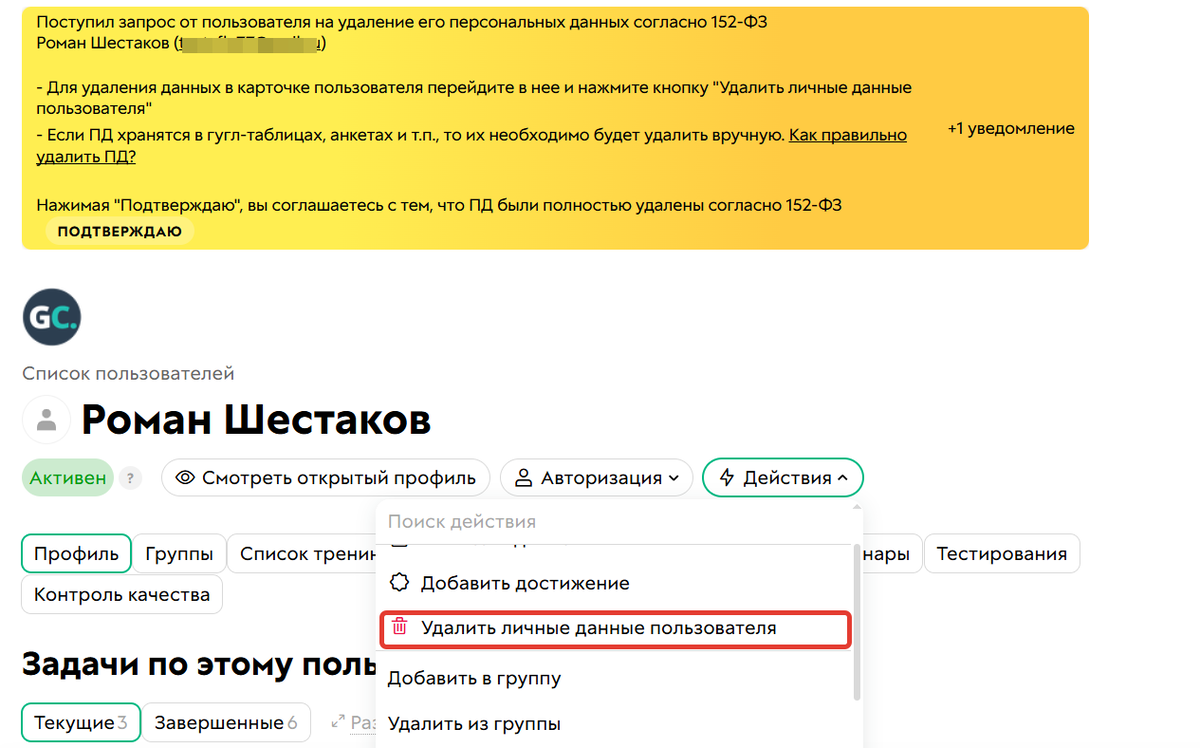Click the GC logo avatar
Viewport: 1200px width, 748px height.
[x=52, y=318]
